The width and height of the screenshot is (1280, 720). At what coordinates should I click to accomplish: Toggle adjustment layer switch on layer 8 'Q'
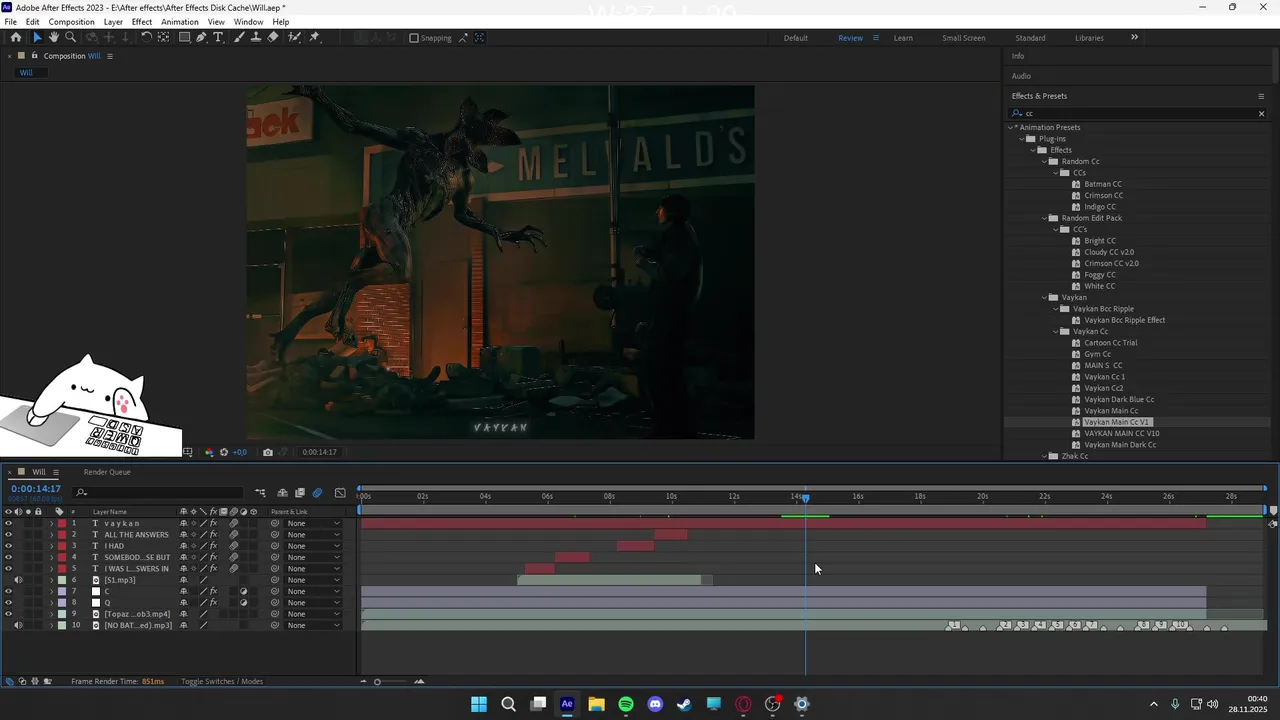tap(243, 603)
